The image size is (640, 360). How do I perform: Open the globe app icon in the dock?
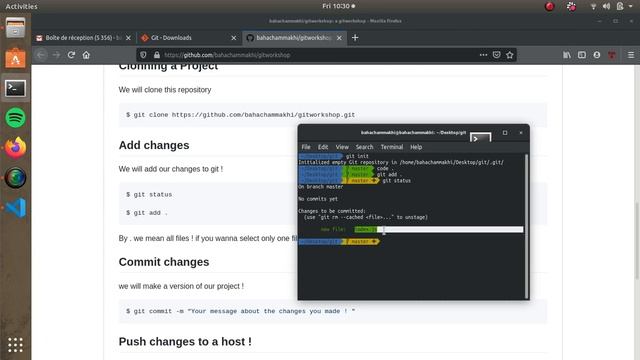(16, 178)
